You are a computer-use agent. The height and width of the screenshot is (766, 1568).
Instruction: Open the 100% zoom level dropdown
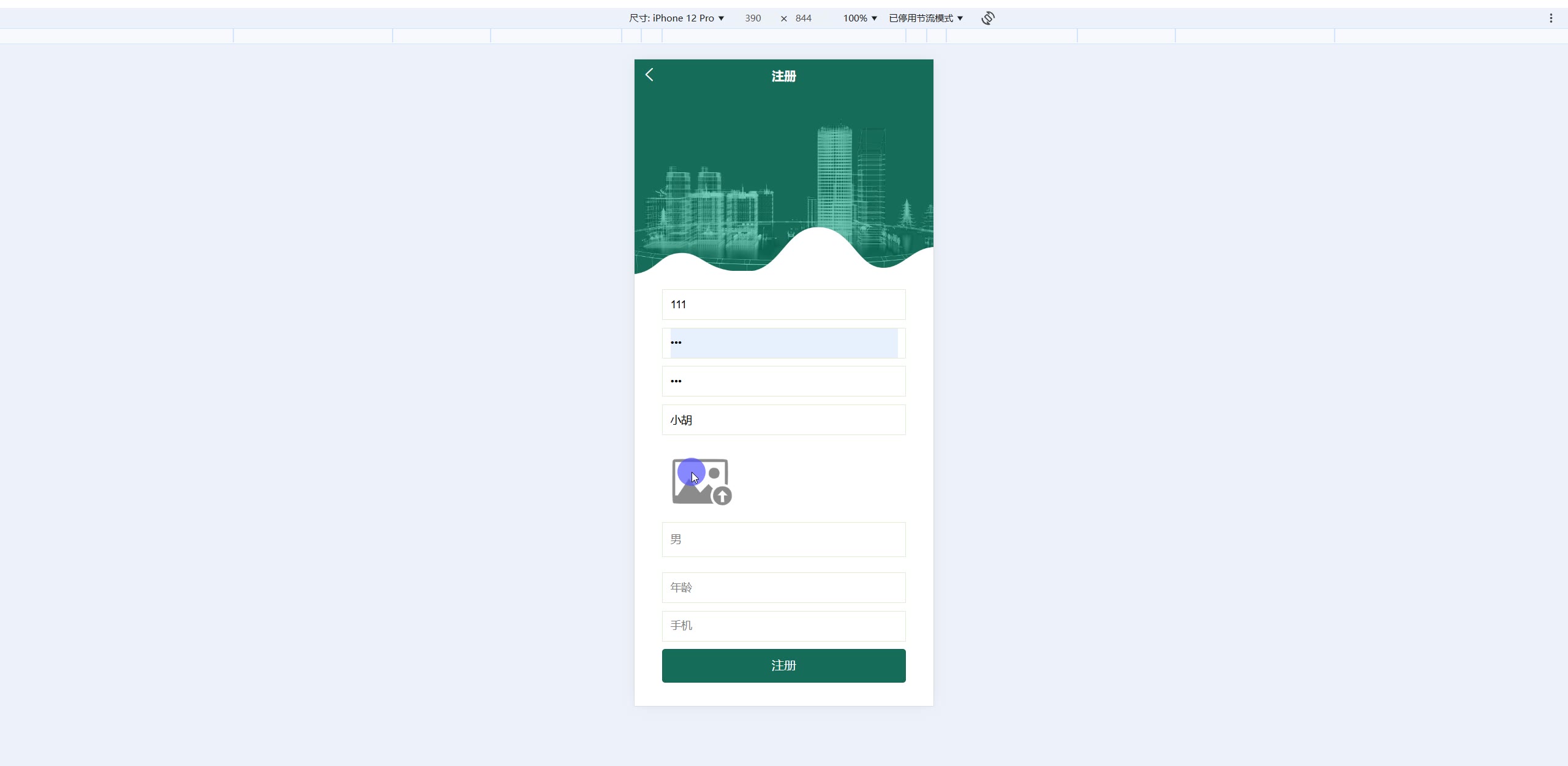click(859, 18)
